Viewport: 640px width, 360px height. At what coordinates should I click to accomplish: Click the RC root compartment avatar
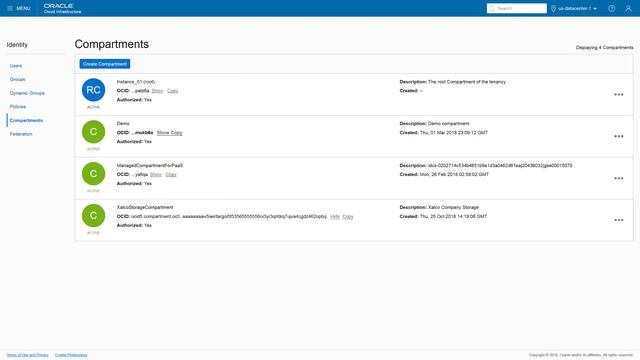(93, 90)
